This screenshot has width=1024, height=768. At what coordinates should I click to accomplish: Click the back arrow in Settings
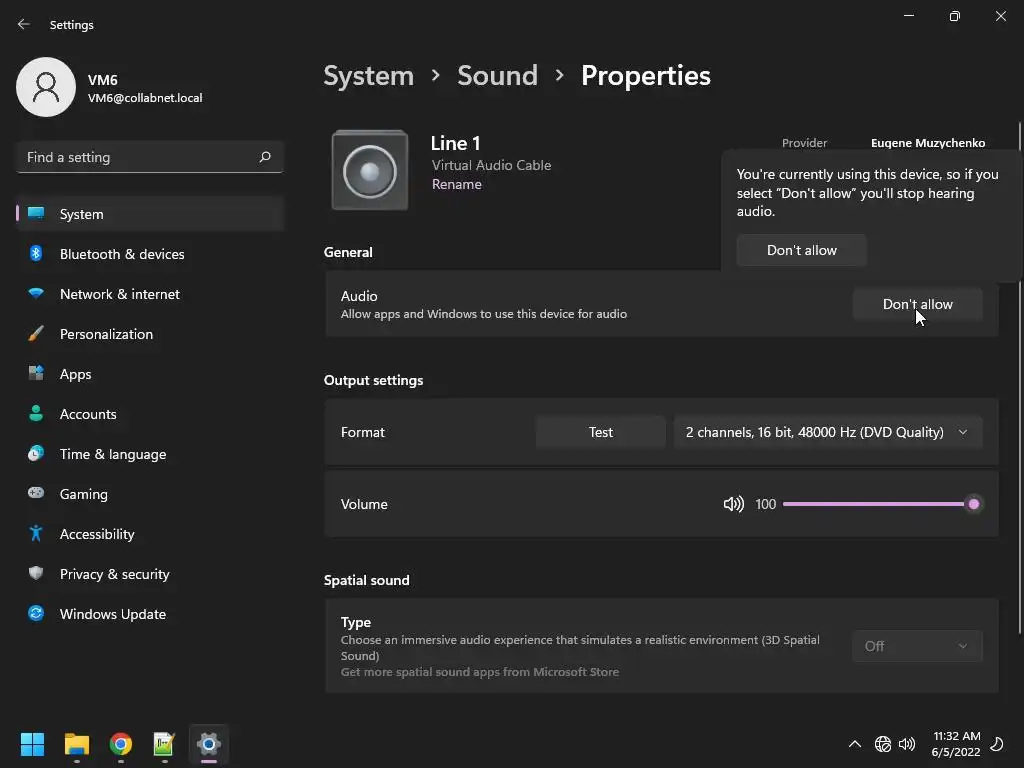24,24
